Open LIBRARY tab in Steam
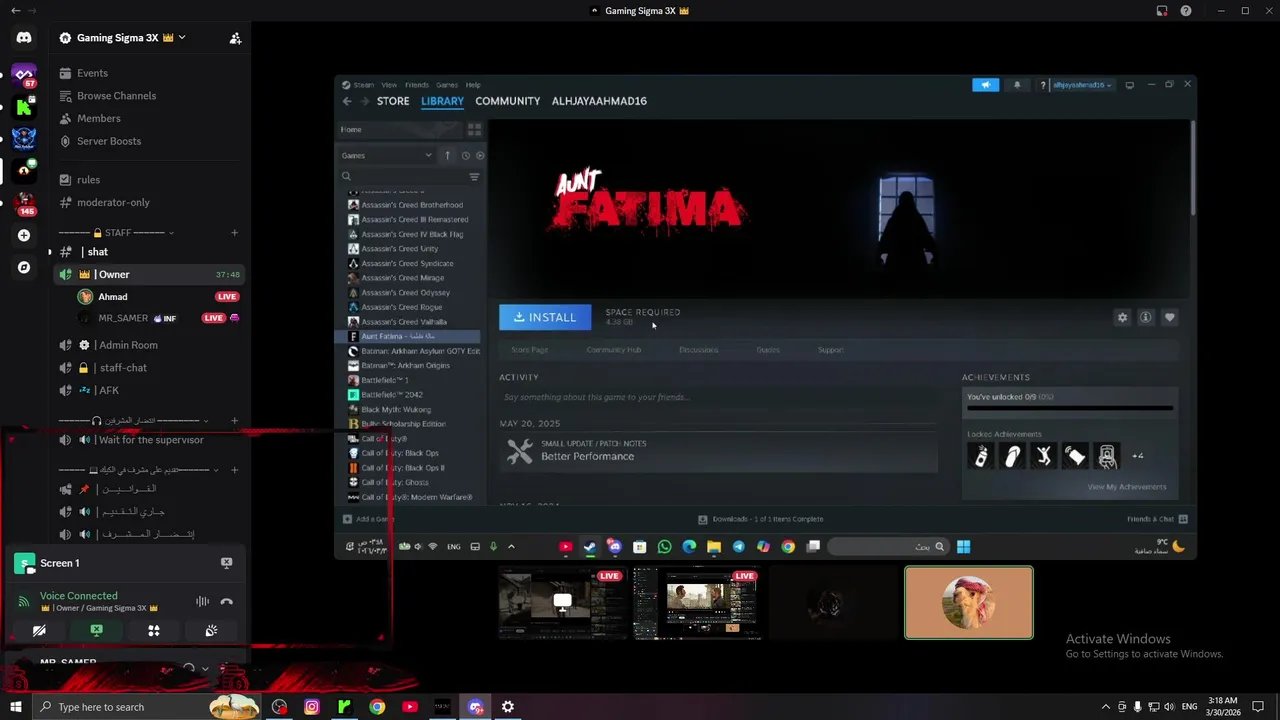The image size is (1280, 720). pyautogui.click(x=442, y=101)
